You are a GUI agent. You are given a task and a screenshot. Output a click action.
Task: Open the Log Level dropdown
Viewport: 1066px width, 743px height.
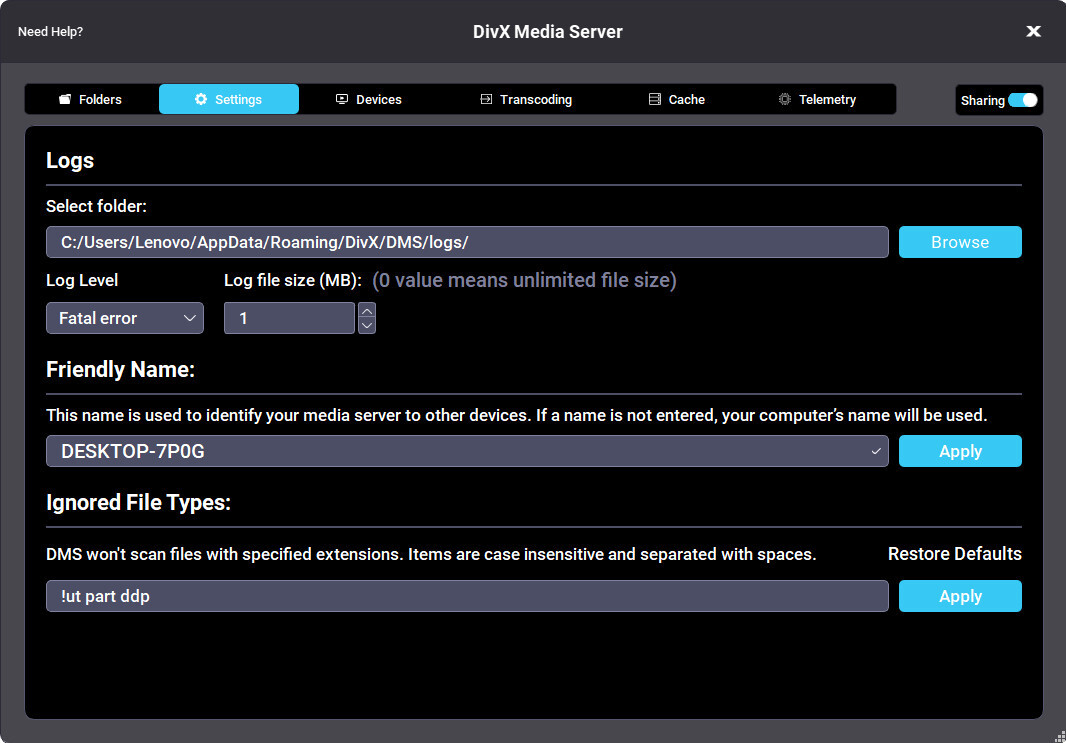click(125, 318)
